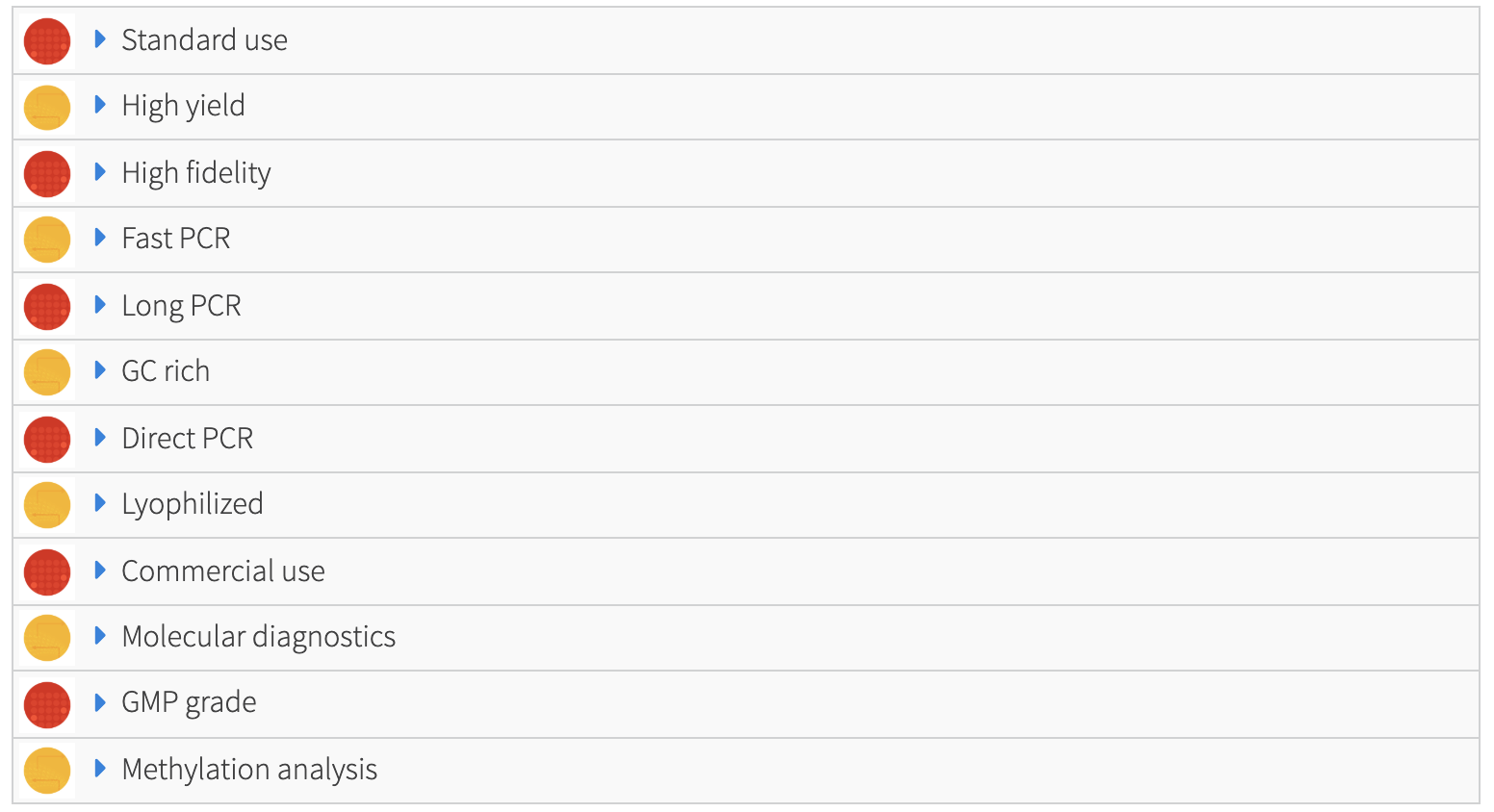Click yellow icon beside GC rich
Viewport: 1494px width, 812px height.
pos(47,372)
